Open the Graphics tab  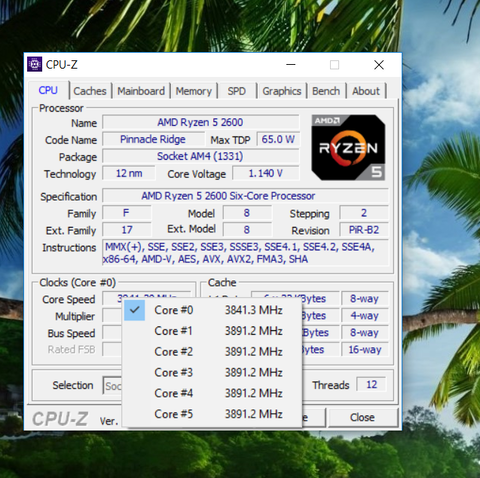click(282, 91)
